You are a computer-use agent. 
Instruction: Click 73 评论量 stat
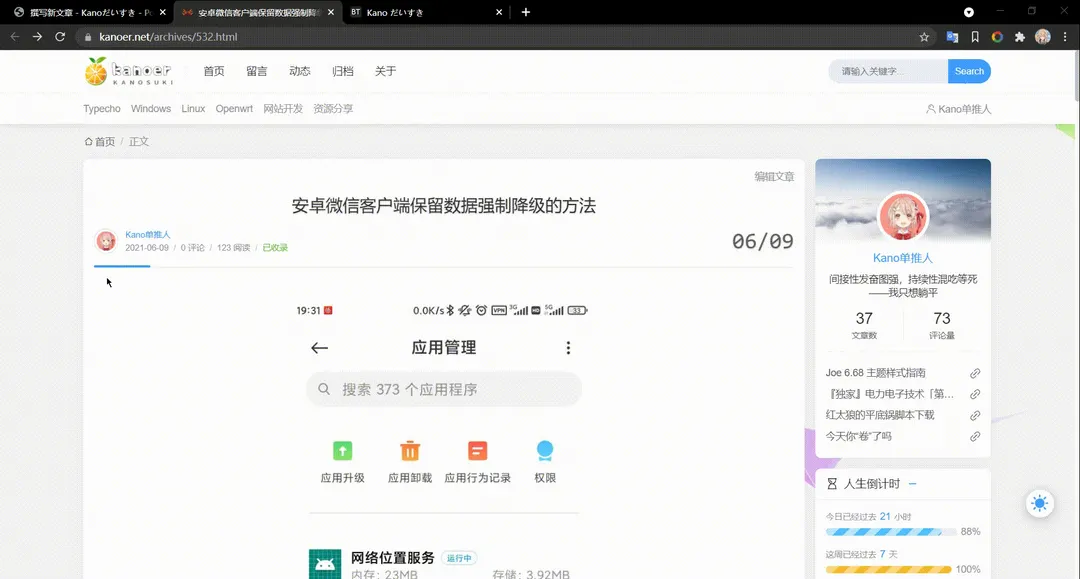(x=942, y=325)
